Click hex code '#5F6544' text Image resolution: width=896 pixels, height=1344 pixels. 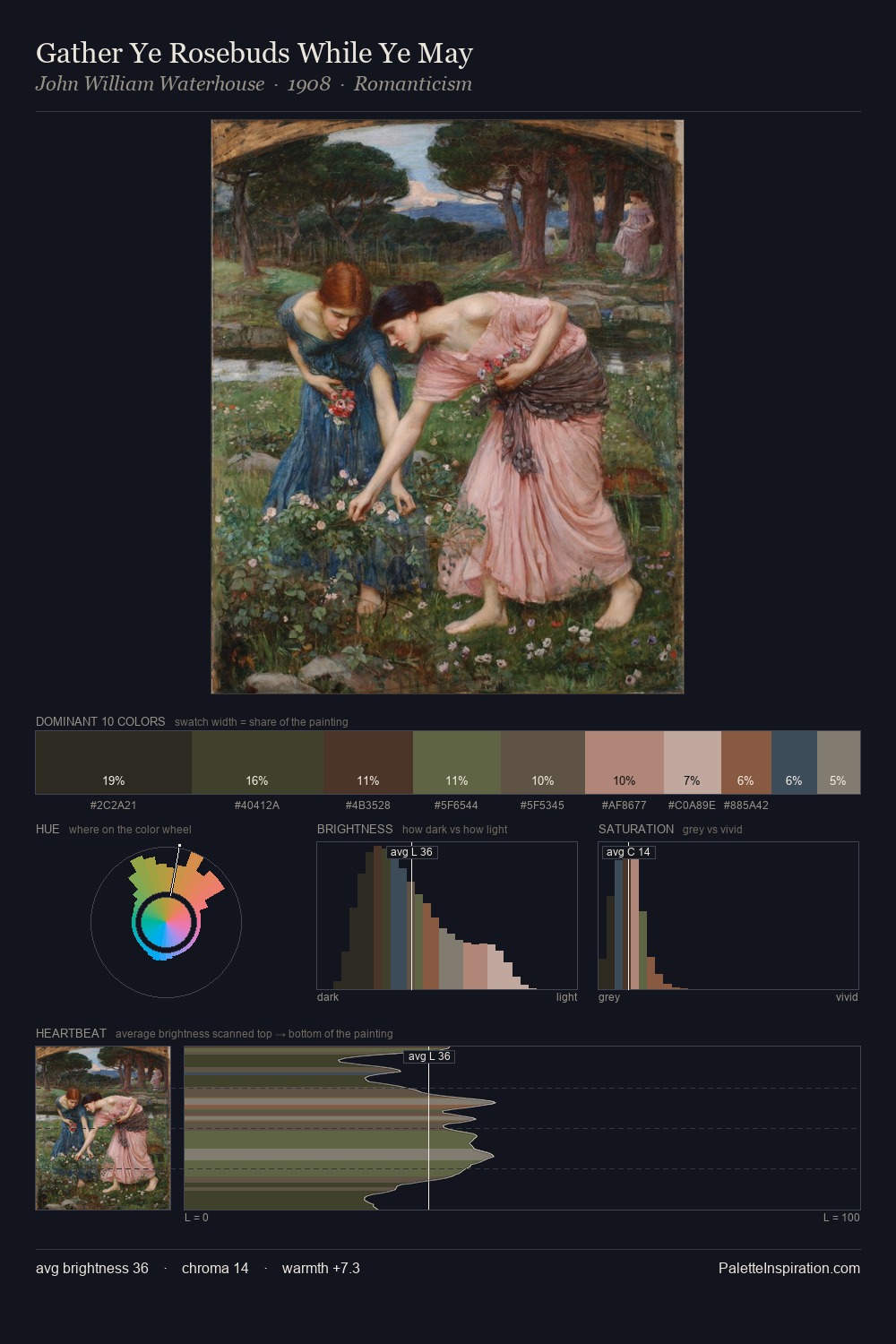click(x=457, y=805)
